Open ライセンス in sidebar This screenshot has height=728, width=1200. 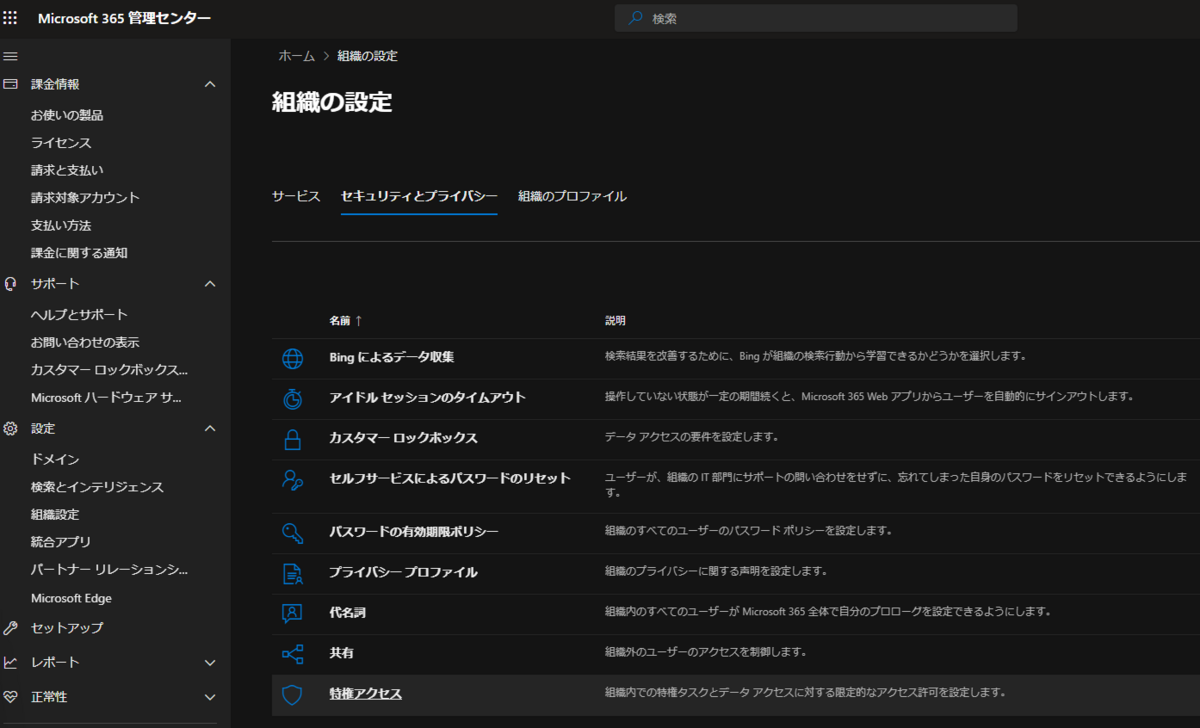(x=61, y=143)
